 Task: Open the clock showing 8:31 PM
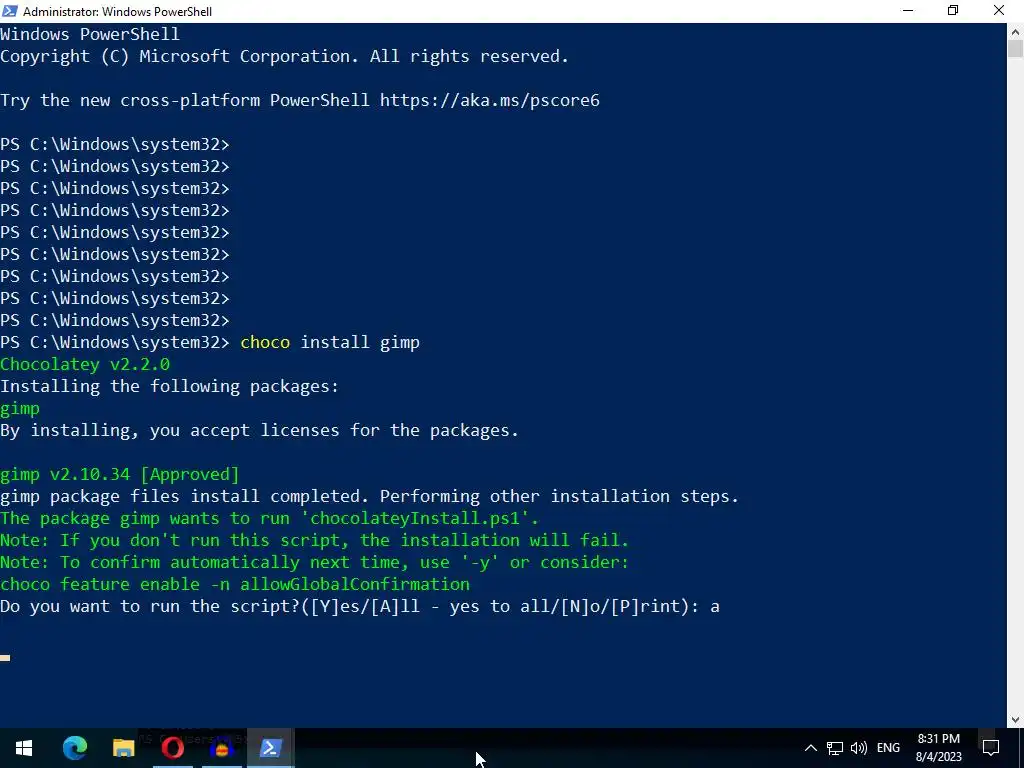tap(938, 748)
